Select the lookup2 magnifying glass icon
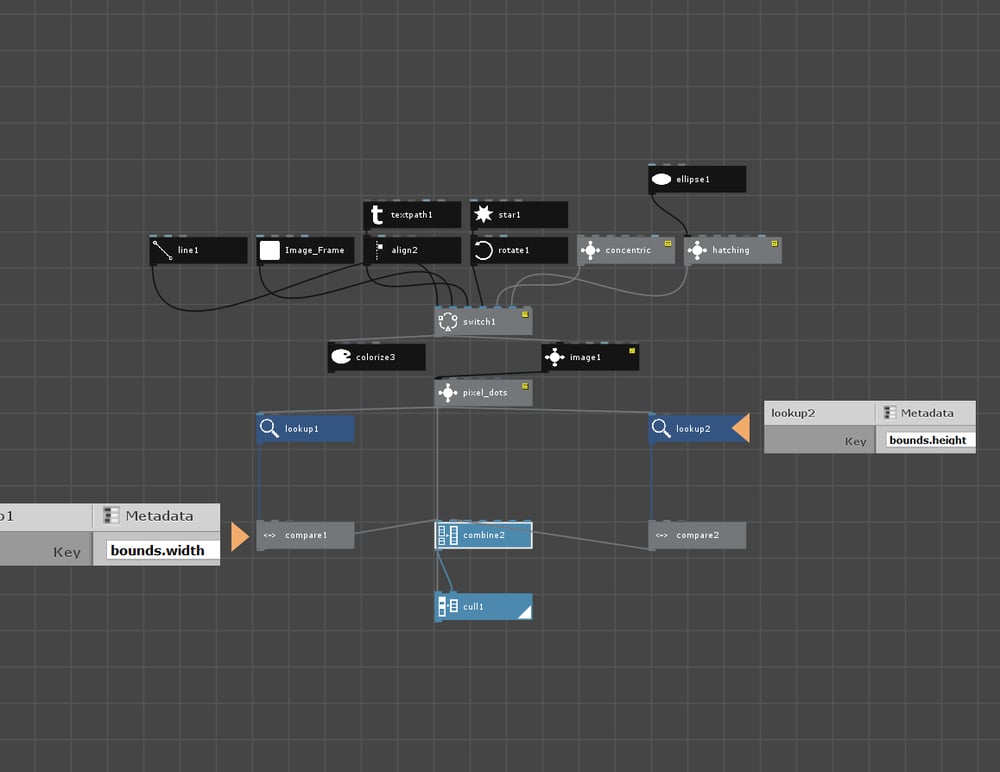Image resolution: width=1000 pixels, height=772 pixels. 661,429
